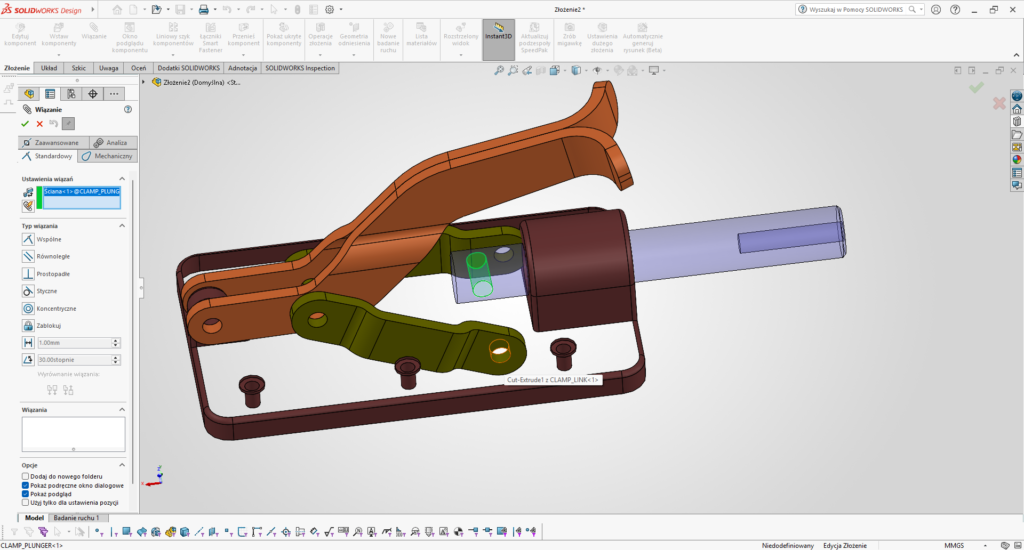The height and width of the screenshot is (550, 1024).
Task: Click the mate entities selection box
Action: (82, 198)
